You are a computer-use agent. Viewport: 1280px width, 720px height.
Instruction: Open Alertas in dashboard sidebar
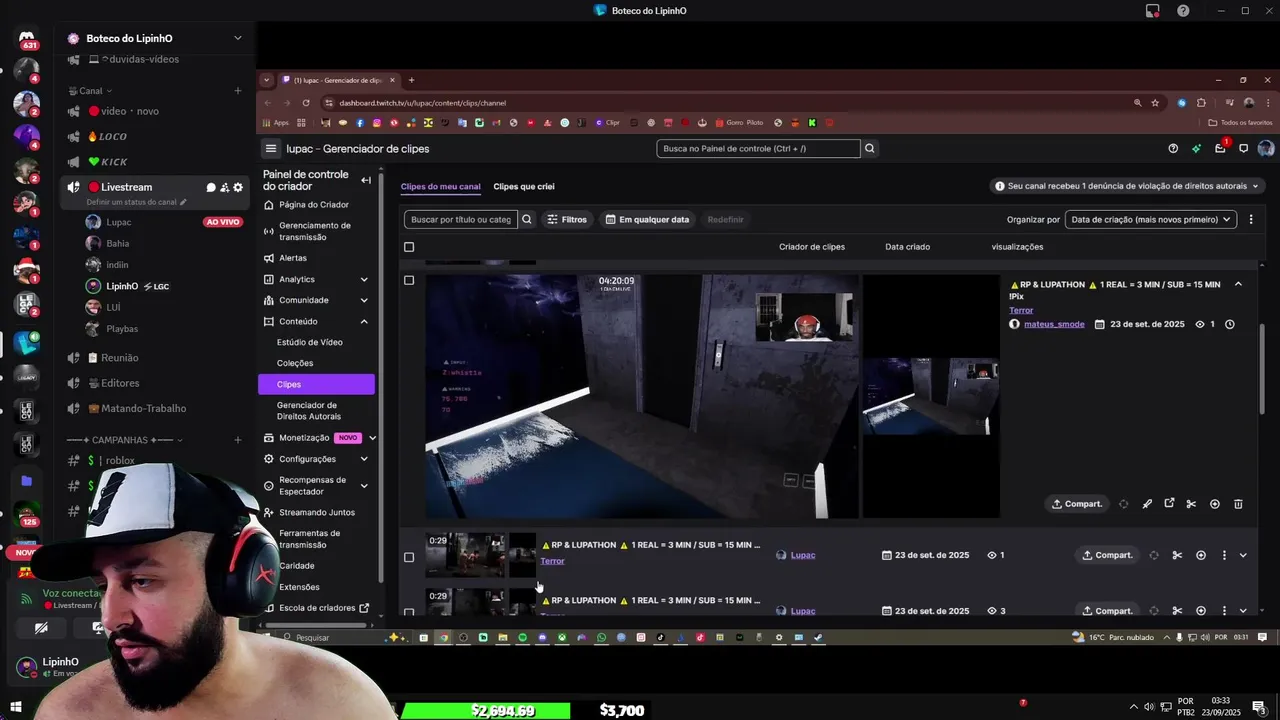pyautogui.click(x=293, y=258)
